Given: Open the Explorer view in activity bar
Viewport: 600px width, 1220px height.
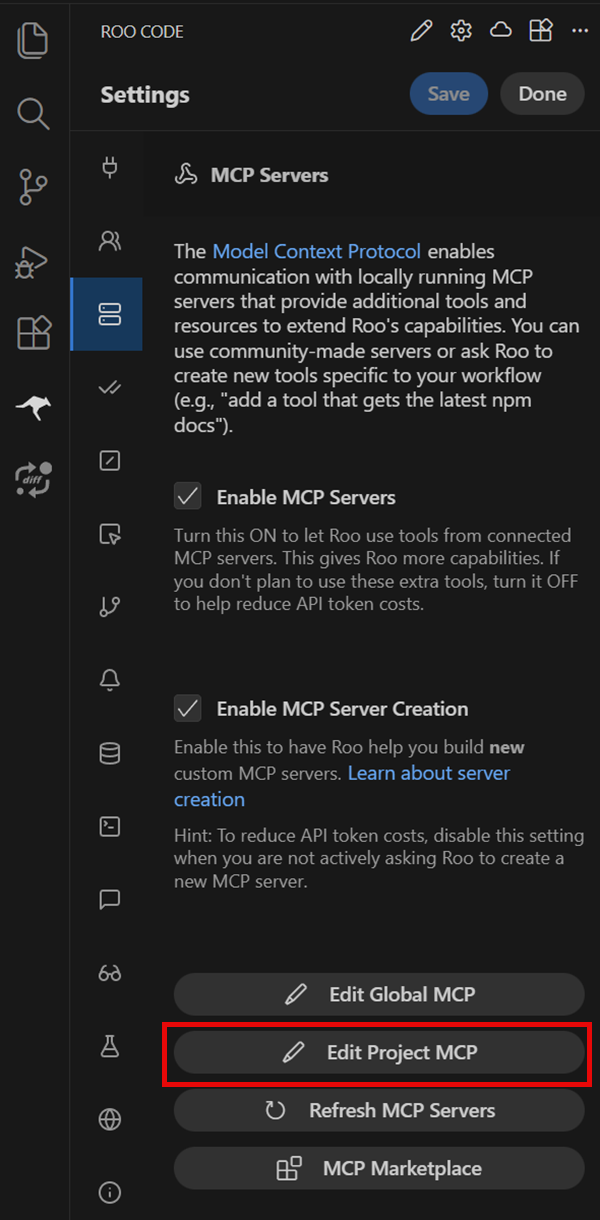Looking at the screenshot, I should pos(33,40).
